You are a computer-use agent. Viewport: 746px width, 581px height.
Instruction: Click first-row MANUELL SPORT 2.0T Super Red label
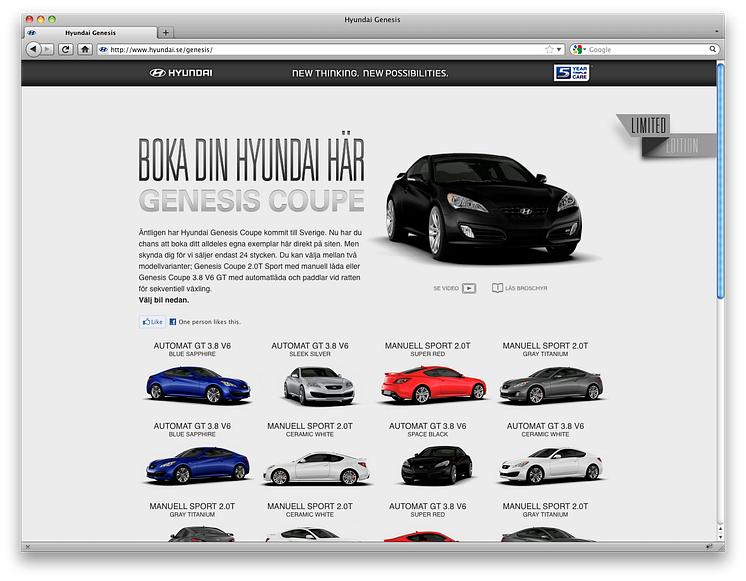[428, 349]
